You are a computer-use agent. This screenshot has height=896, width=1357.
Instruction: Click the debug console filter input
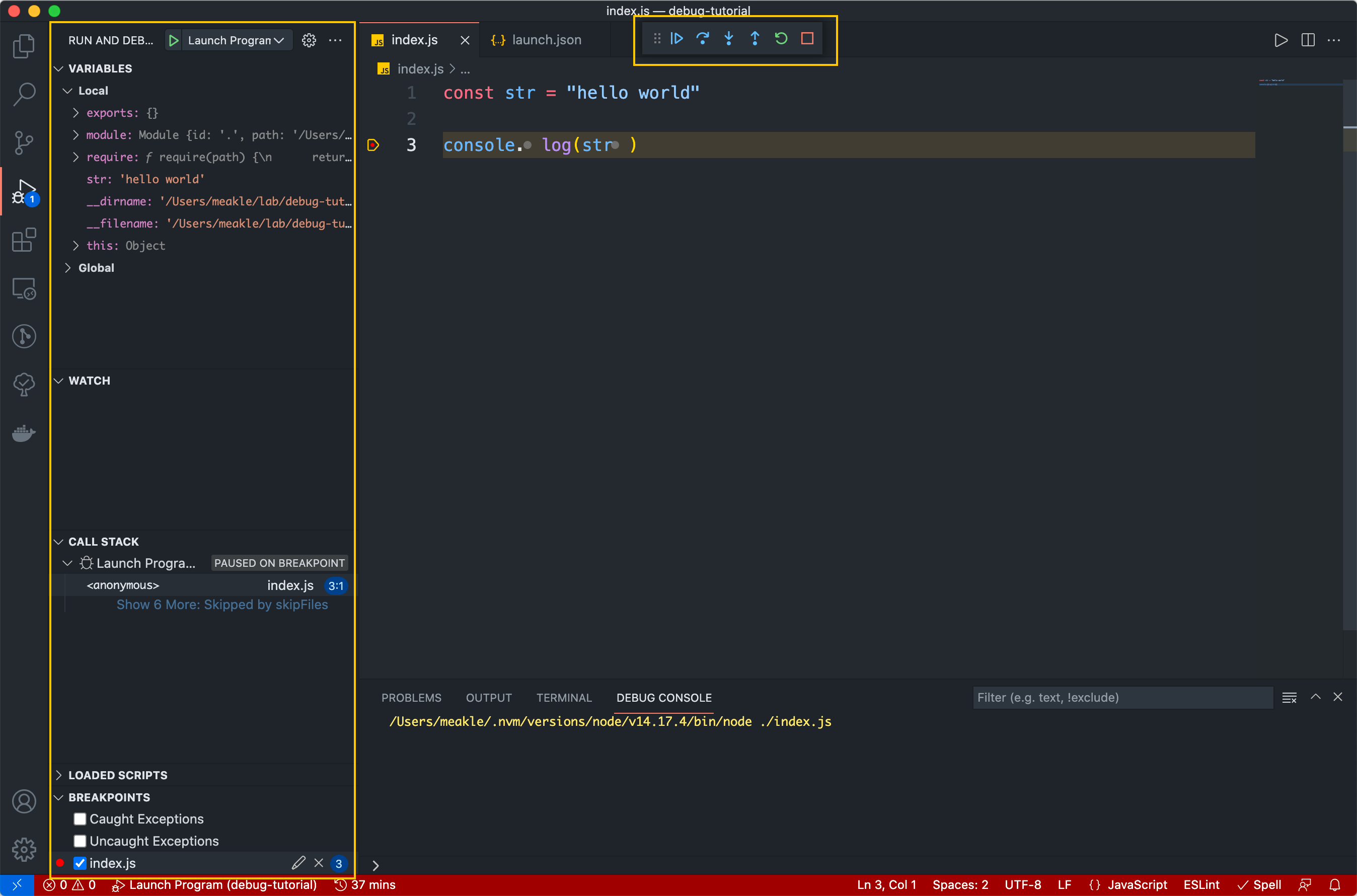tap(1122, 698)
